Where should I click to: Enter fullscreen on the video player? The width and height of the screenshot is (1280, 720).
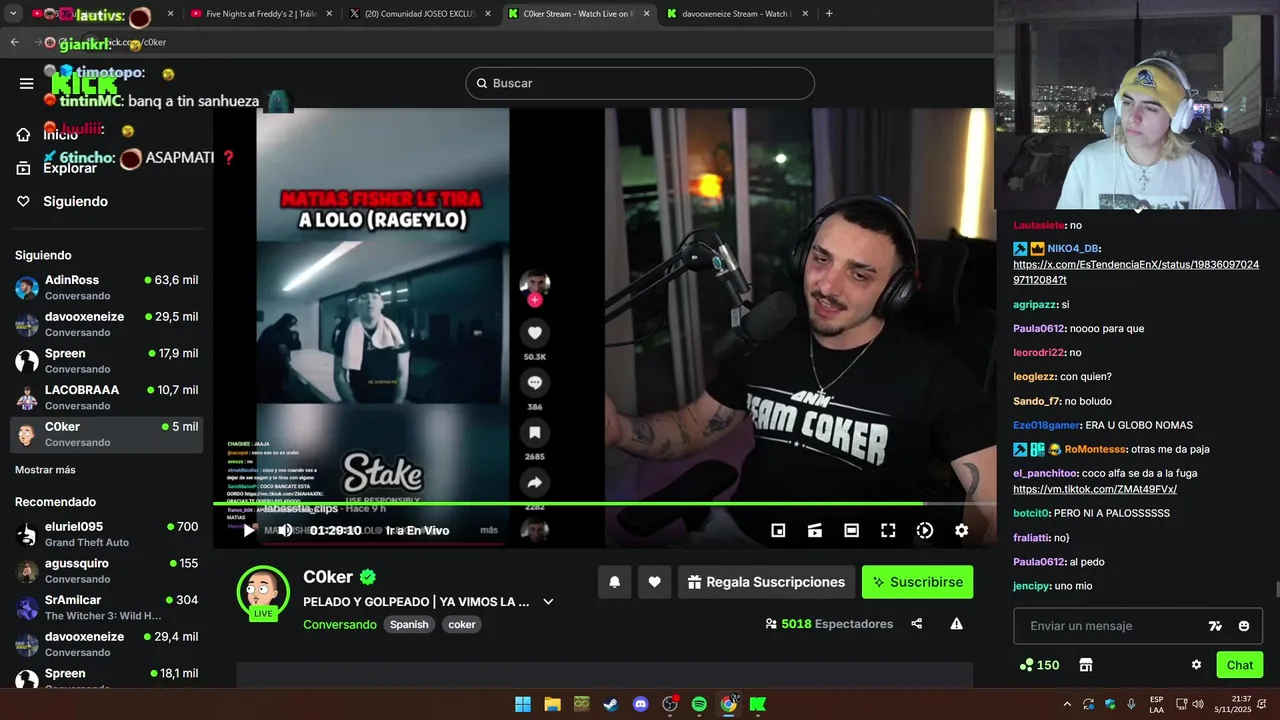(x=888, y=531)
